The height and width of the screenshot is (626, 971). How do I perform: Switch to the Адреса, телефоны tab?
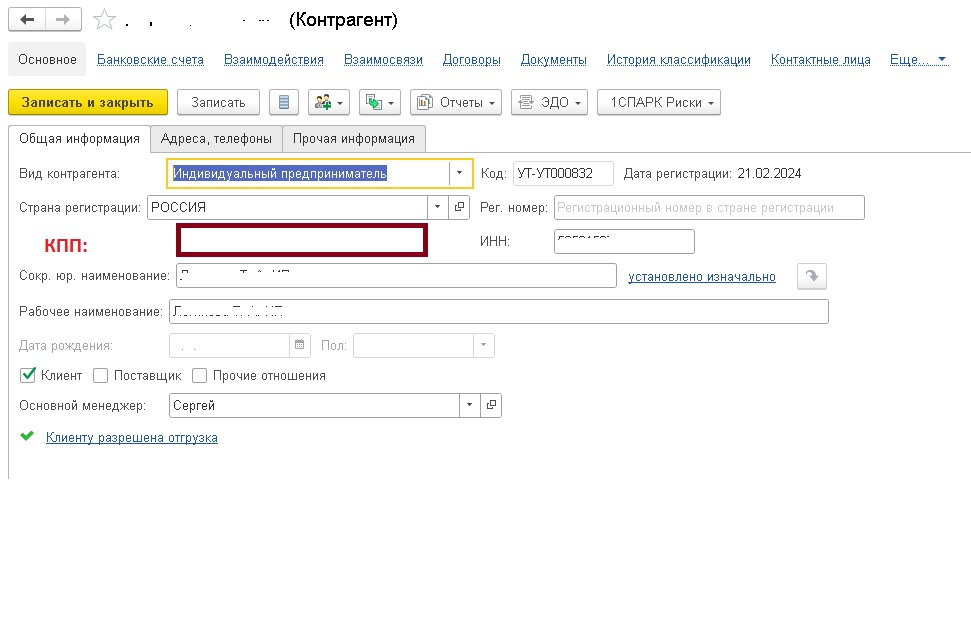[x=216, y=138]
